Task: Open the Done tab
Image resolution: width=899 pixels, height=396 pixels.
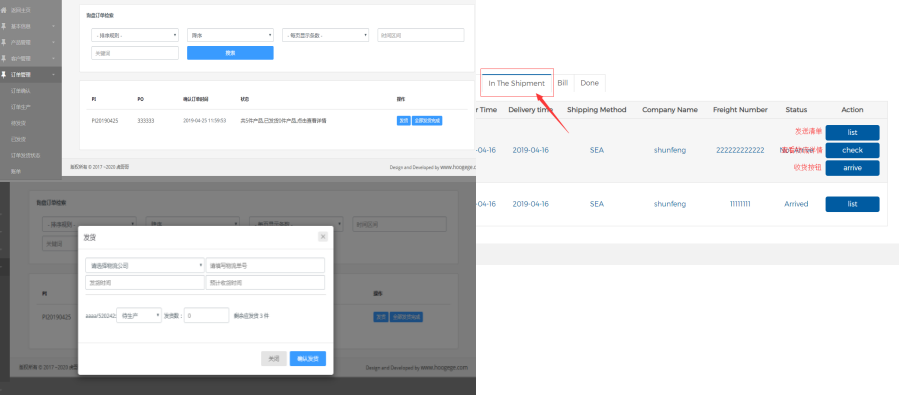Action: click(589, 83)
